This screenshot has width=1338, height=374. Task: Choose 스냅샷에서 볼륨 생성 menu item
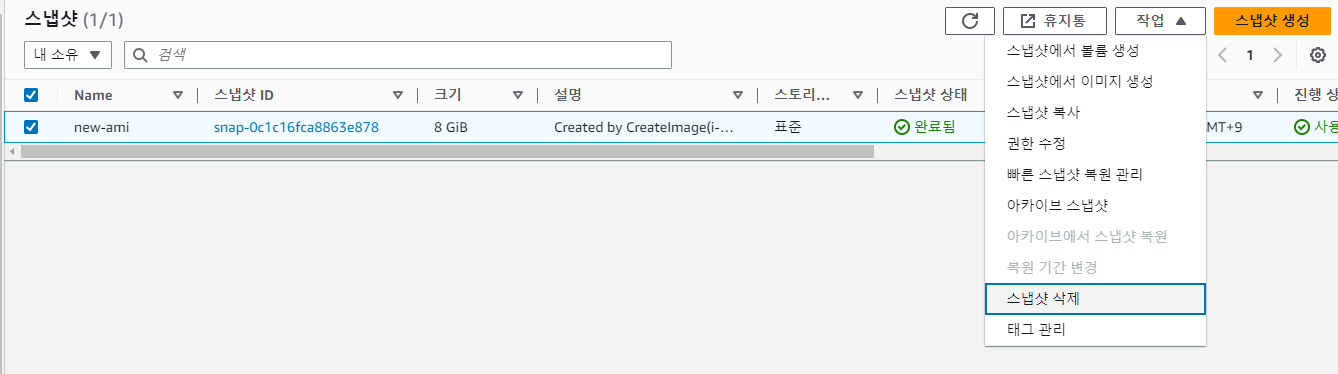[x=1095, y=50]
